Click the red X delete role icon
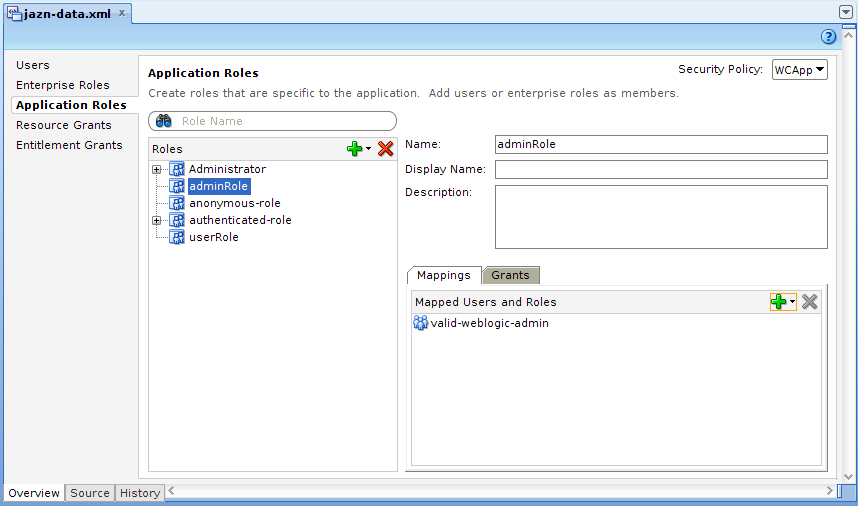Image resolution: width=858 pixels, height=506 pixels. (385, 149)
